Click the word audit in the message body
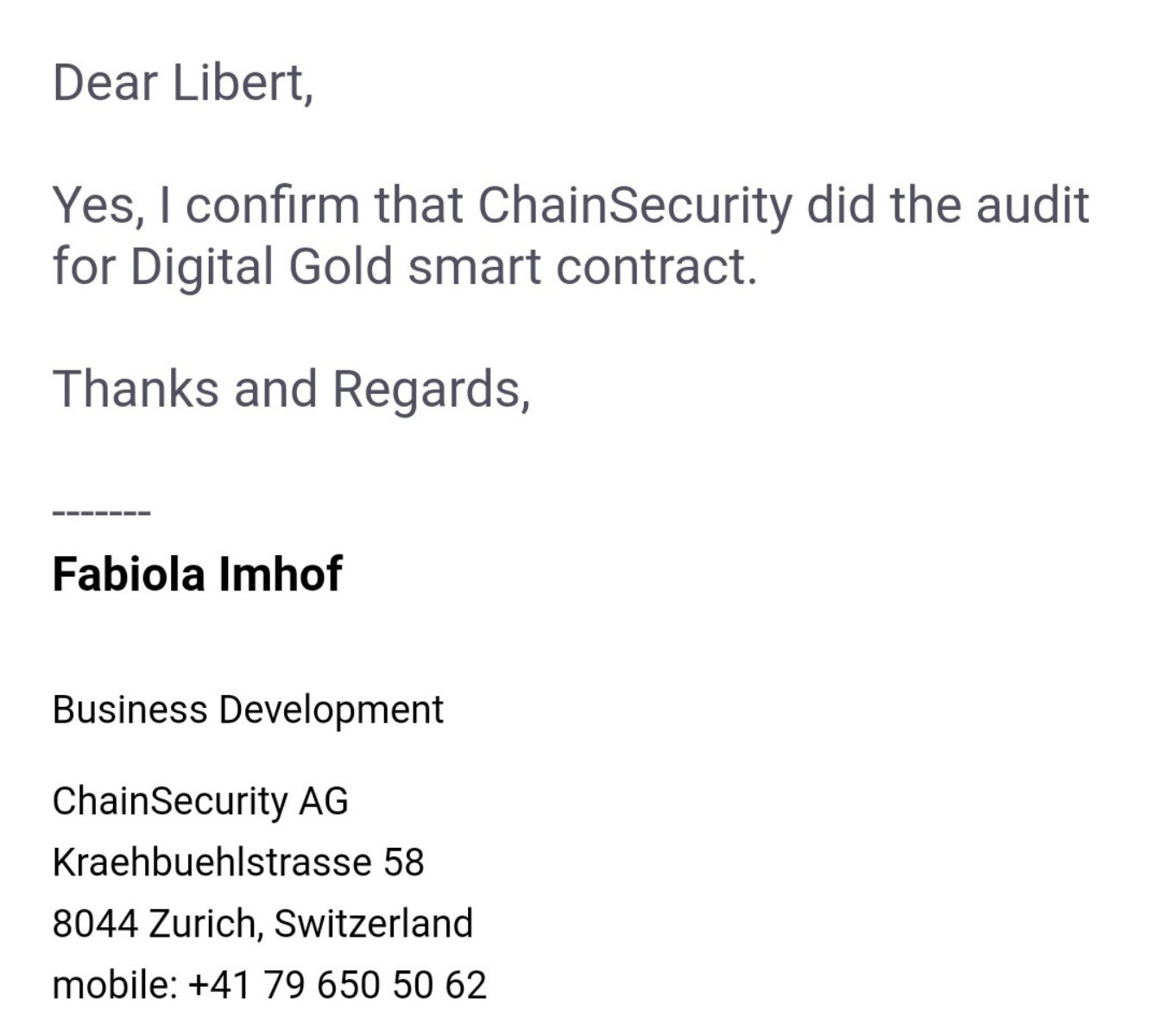The image size is (1162, 1036). [1033, 205]
